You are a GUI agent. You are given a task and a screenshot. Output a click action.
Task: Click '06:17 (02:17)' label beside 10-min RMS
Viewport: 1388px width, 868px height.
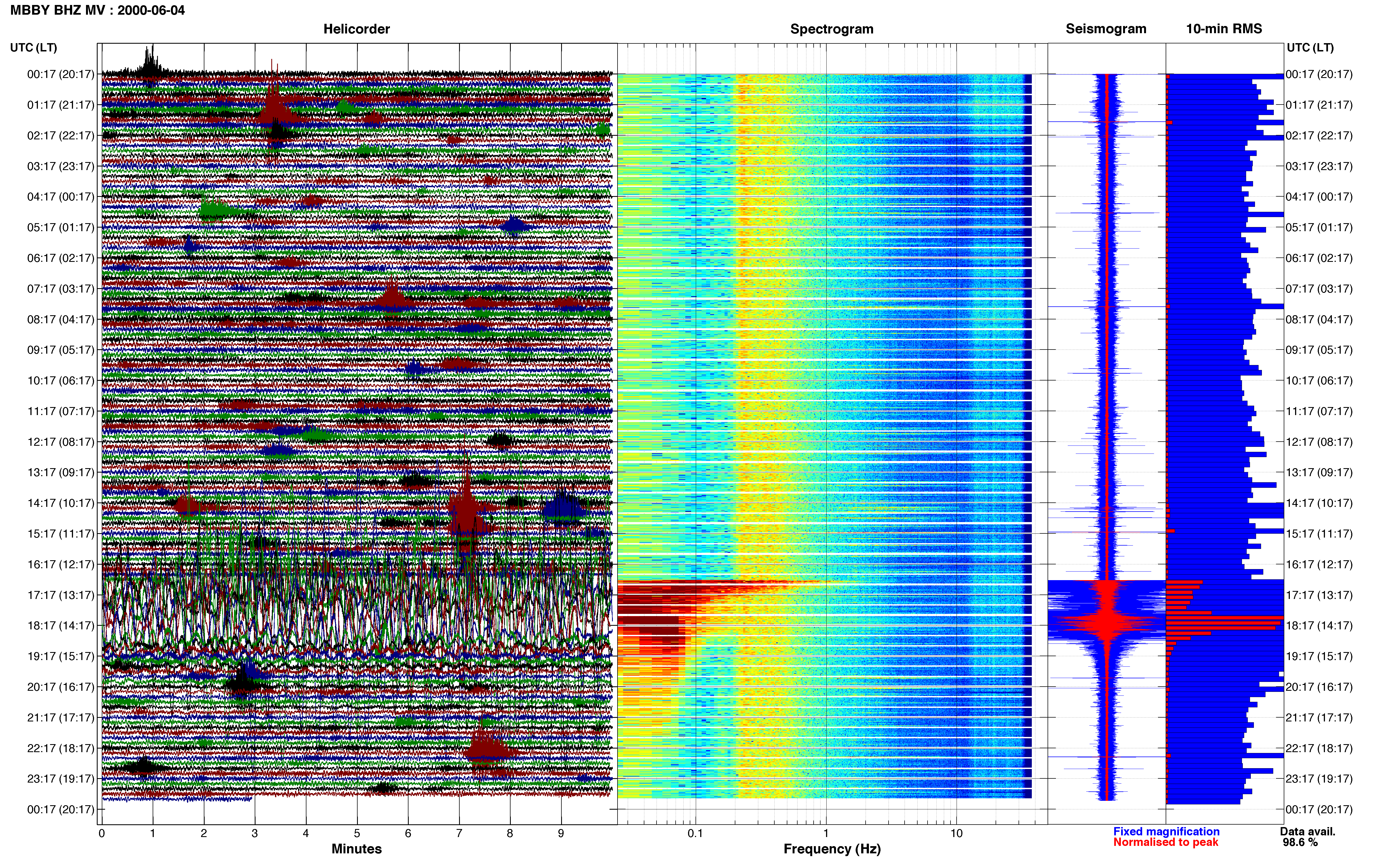click(1319, 258)
